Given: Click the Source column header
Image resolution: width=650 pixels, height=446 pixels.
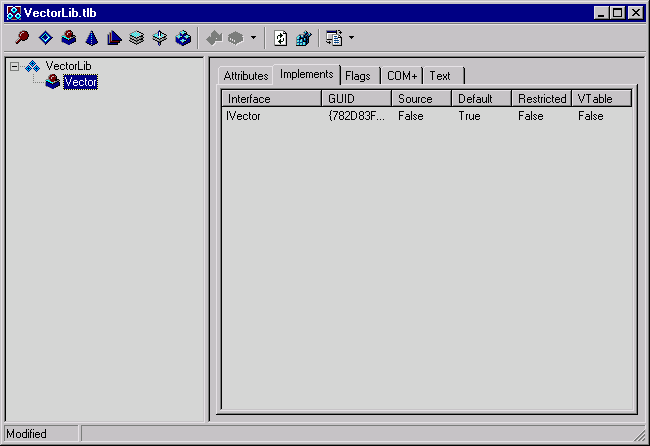Looking at the screenshot, I should click(x=422, y=99).
